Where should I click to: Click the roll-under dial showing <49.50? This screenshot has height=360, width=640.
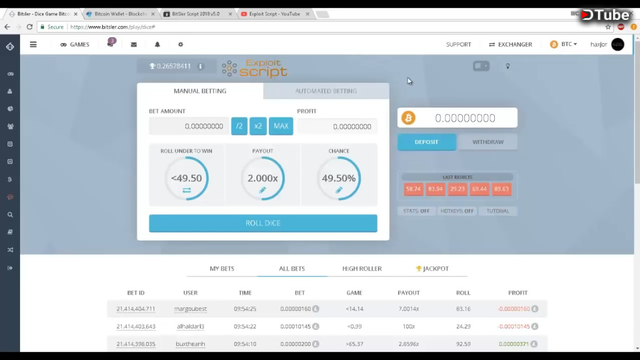click(x=187, y=178)
